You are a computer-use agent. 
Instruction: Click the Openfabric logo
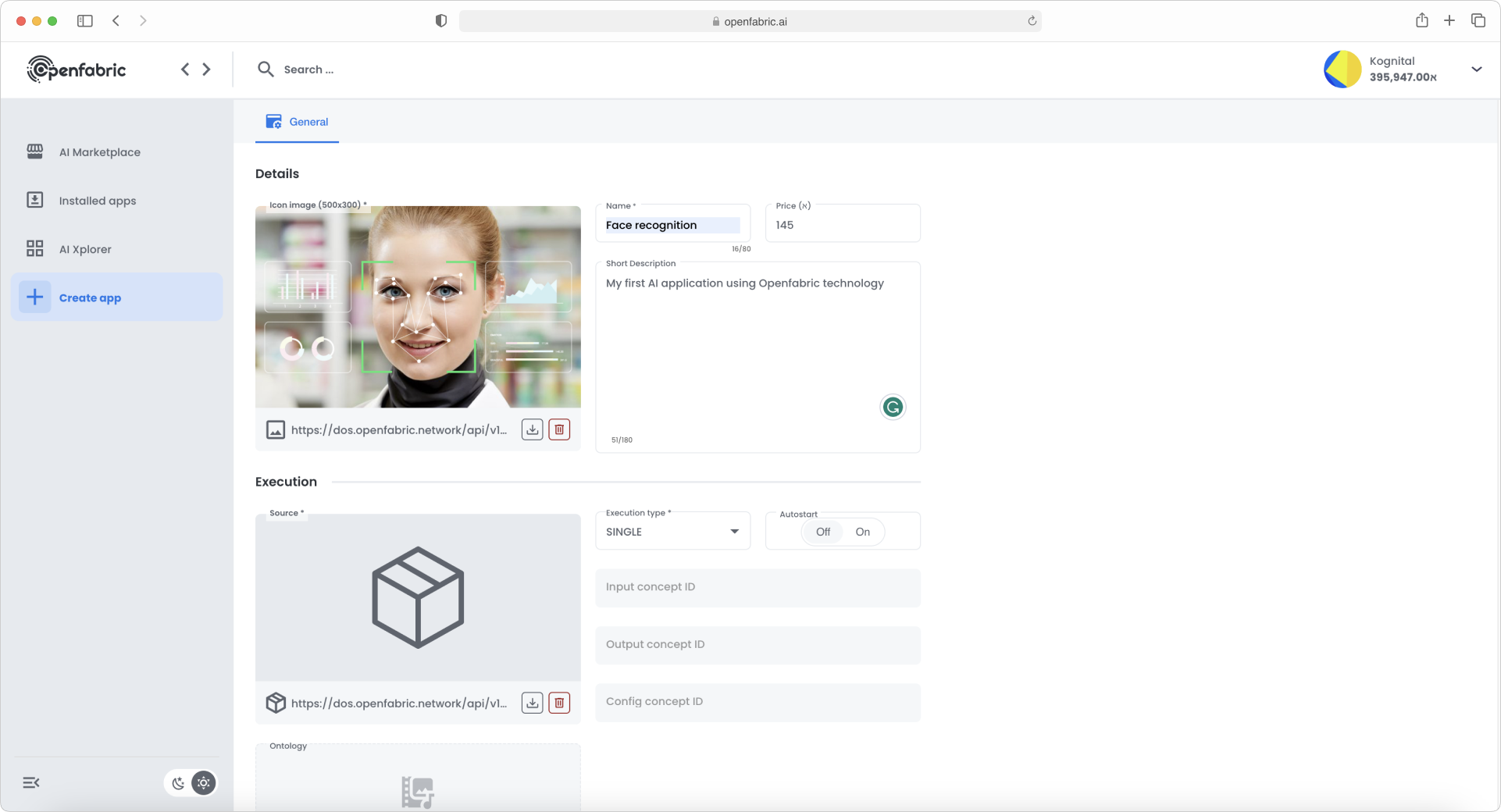pyautogui.click(x=77, y=69)
